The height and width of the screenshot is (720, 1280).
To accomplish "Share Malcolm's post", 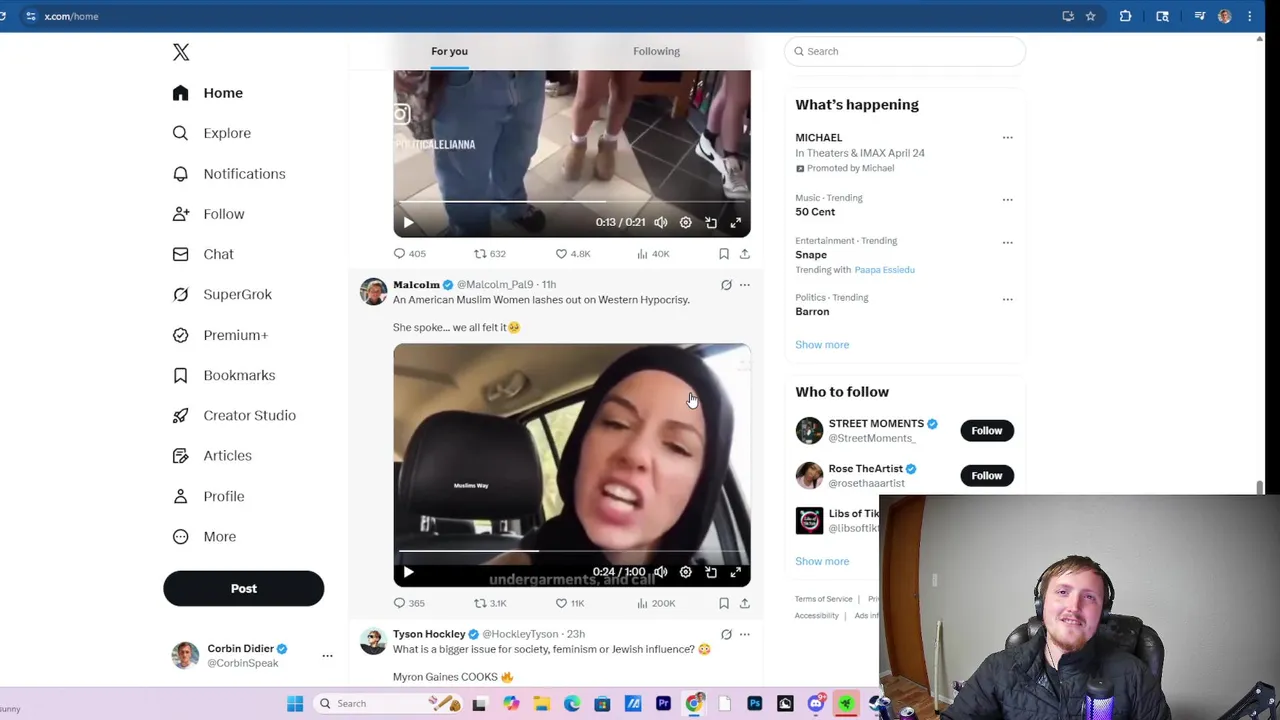I will pos(744,603).
